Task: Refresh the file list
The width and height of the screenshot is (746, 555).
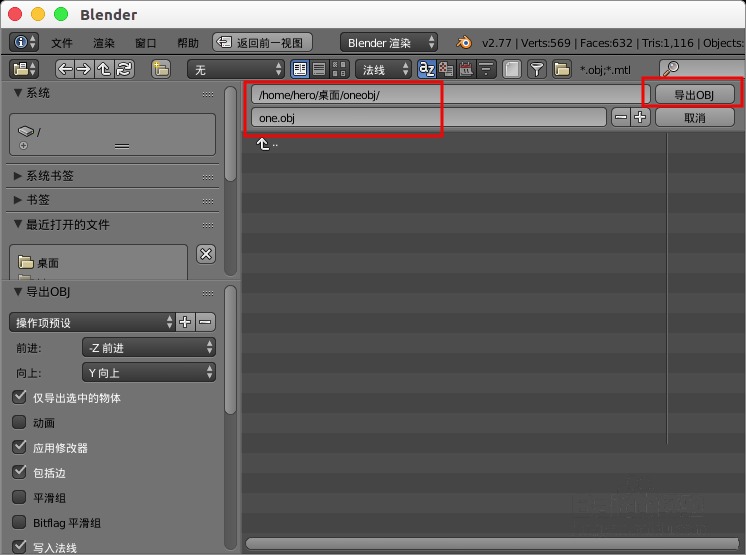Action: (124, 69)
